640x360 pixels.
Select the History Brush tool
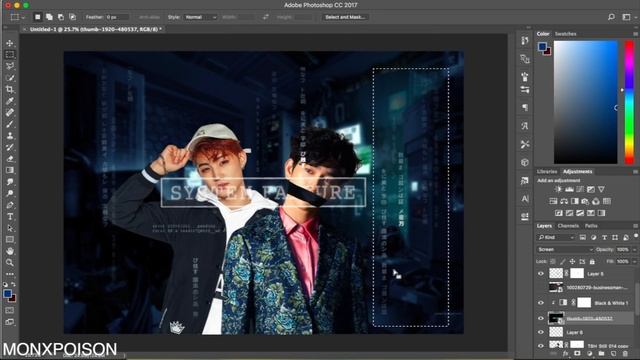[x=10, y=147]
